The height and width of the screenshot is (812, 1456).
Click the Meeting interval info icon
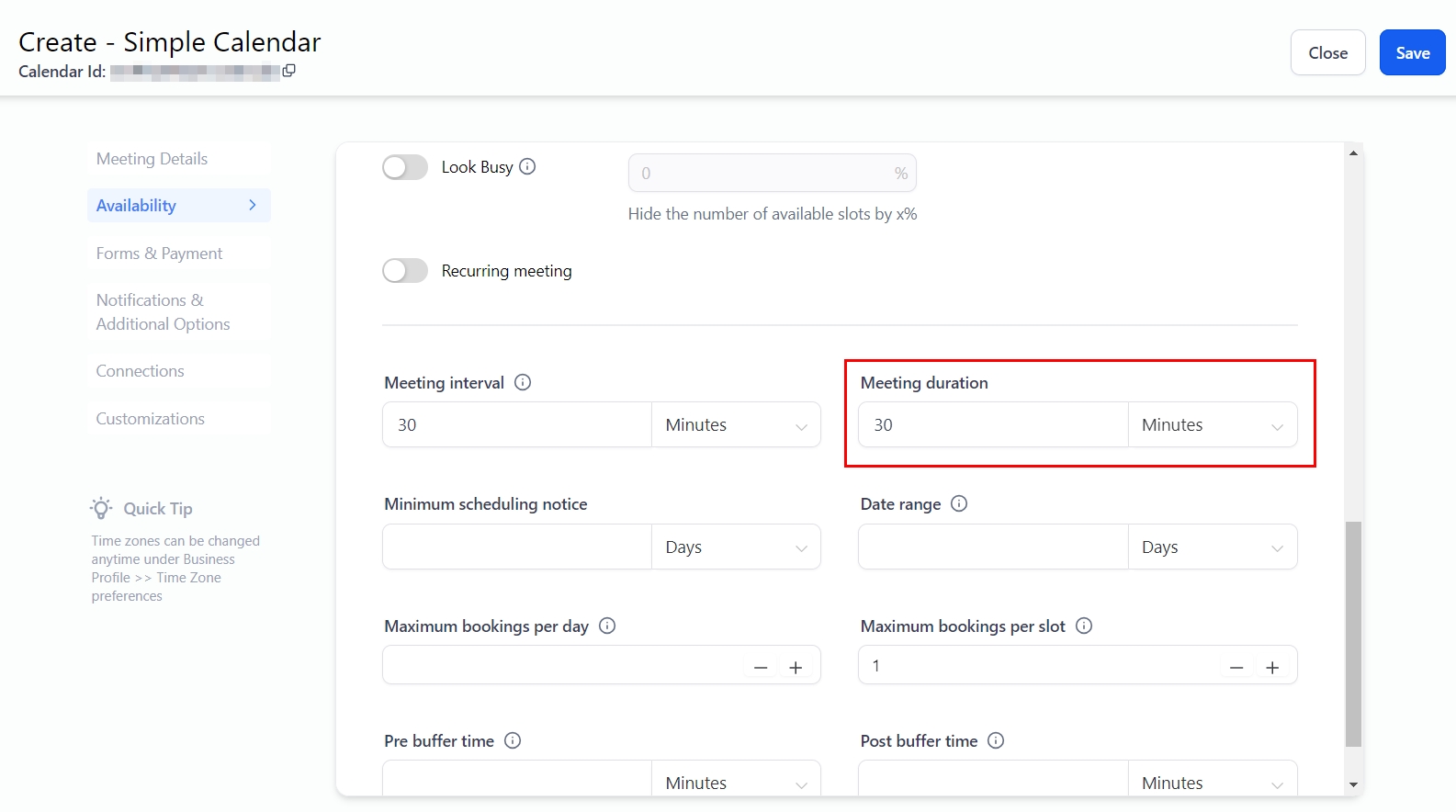point(523,382)
